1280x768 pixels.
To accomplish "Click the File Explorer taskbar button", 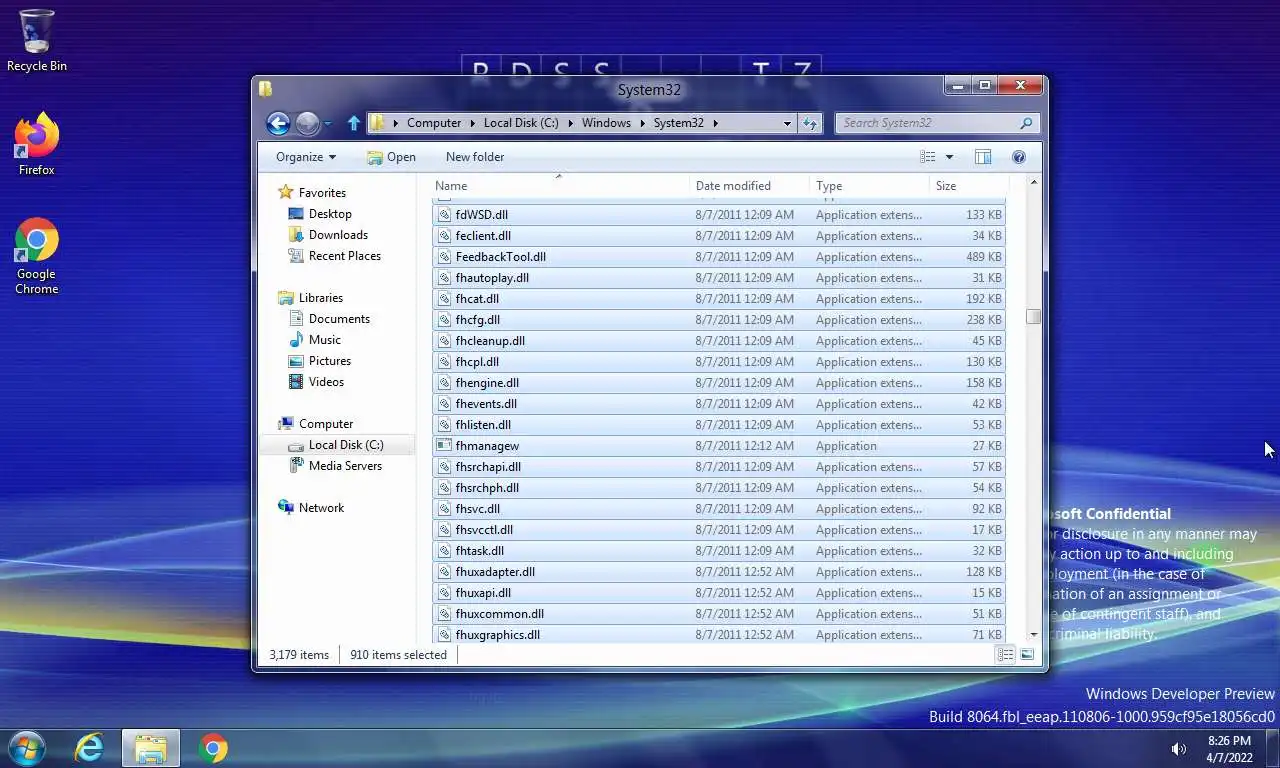I will pos(151,748).
